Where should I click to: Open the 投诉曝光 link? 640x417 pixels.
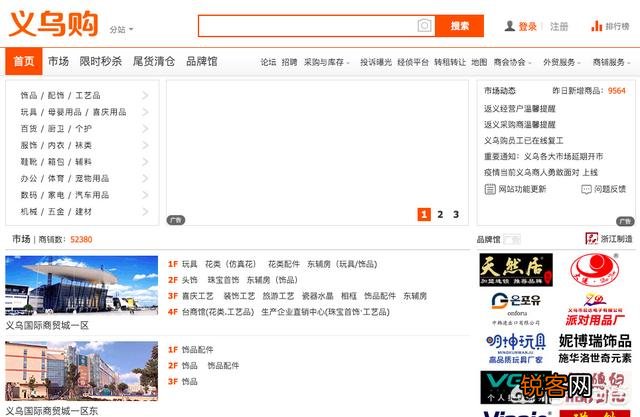[376, 62]
